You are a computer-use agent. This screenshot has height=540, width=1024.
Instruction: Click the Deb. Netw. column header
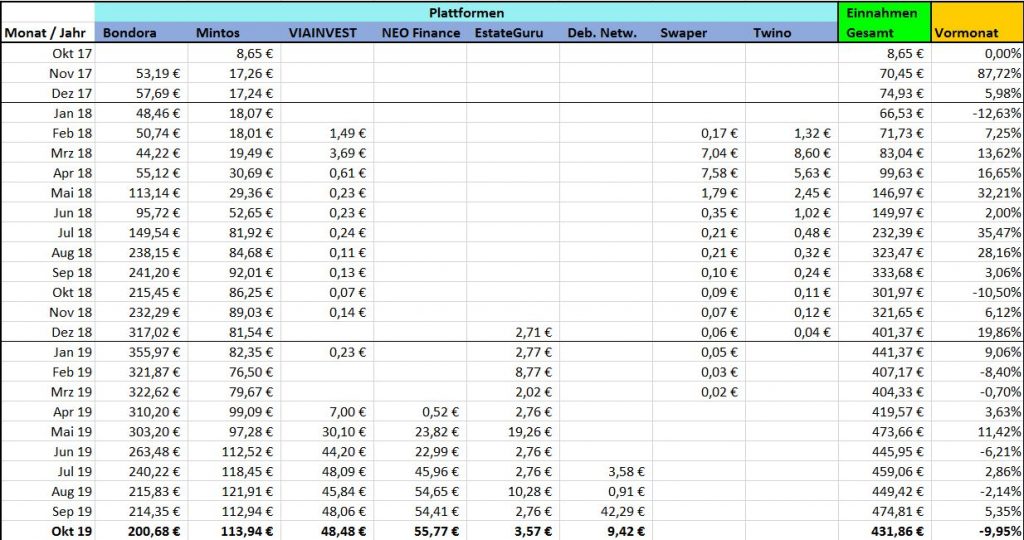point(605,33)
